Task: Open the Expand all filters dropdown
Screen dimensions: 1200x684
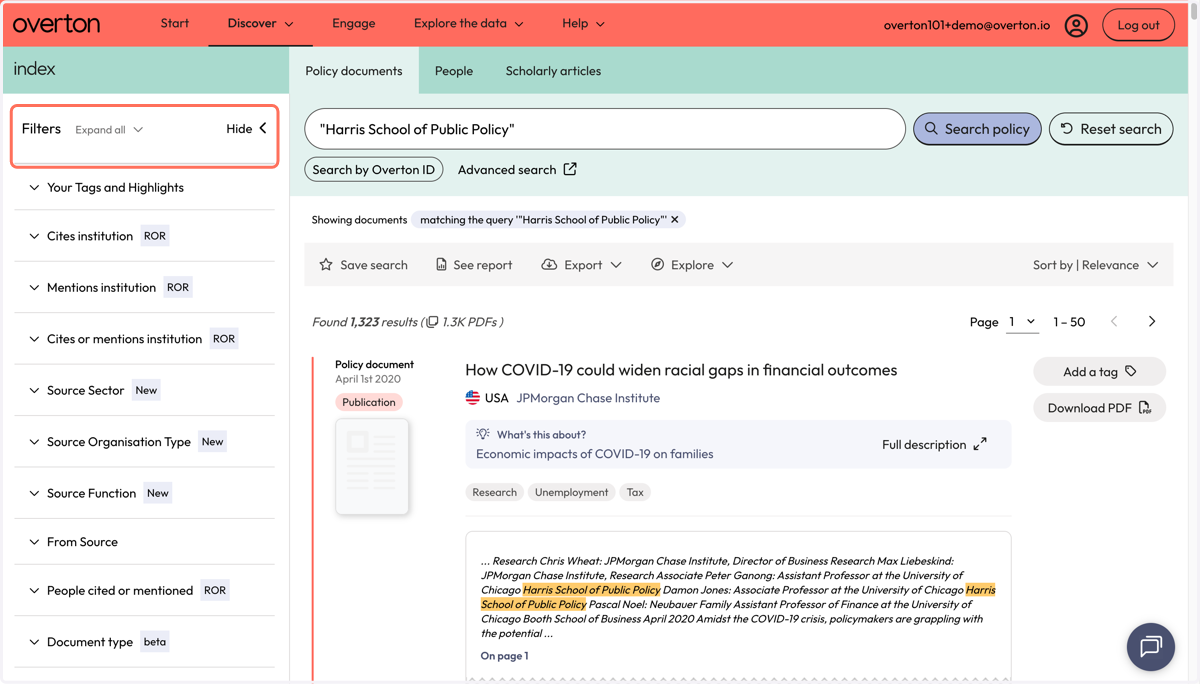Action: click(109, 130)
